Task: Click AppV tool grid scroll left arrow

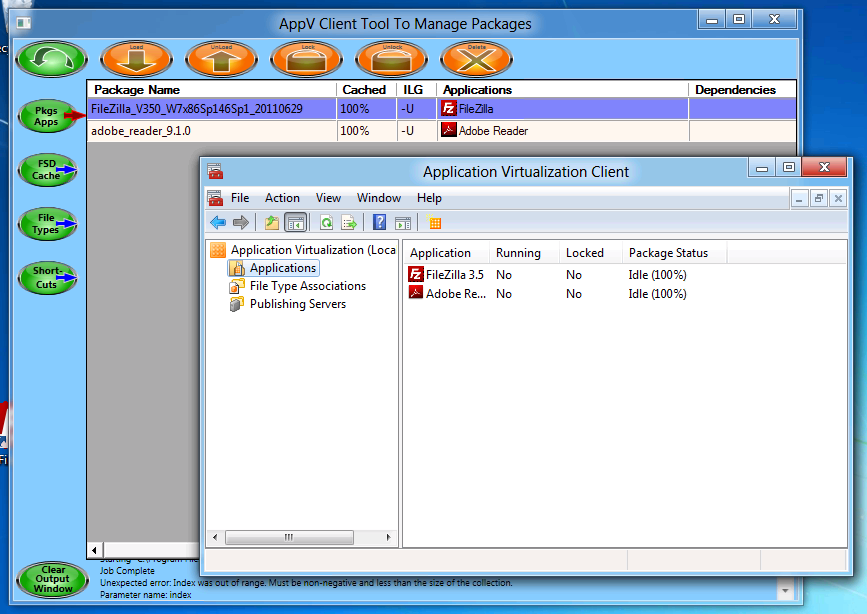Action: click(x=95, y=550)
